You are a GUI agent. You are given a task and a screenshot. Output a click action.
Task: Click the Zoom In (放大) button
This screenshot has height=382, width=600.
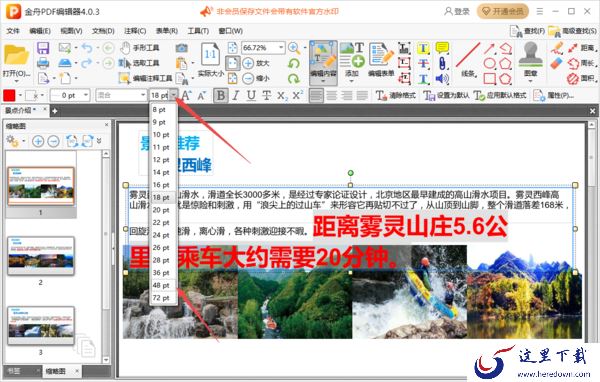point(256,63)
